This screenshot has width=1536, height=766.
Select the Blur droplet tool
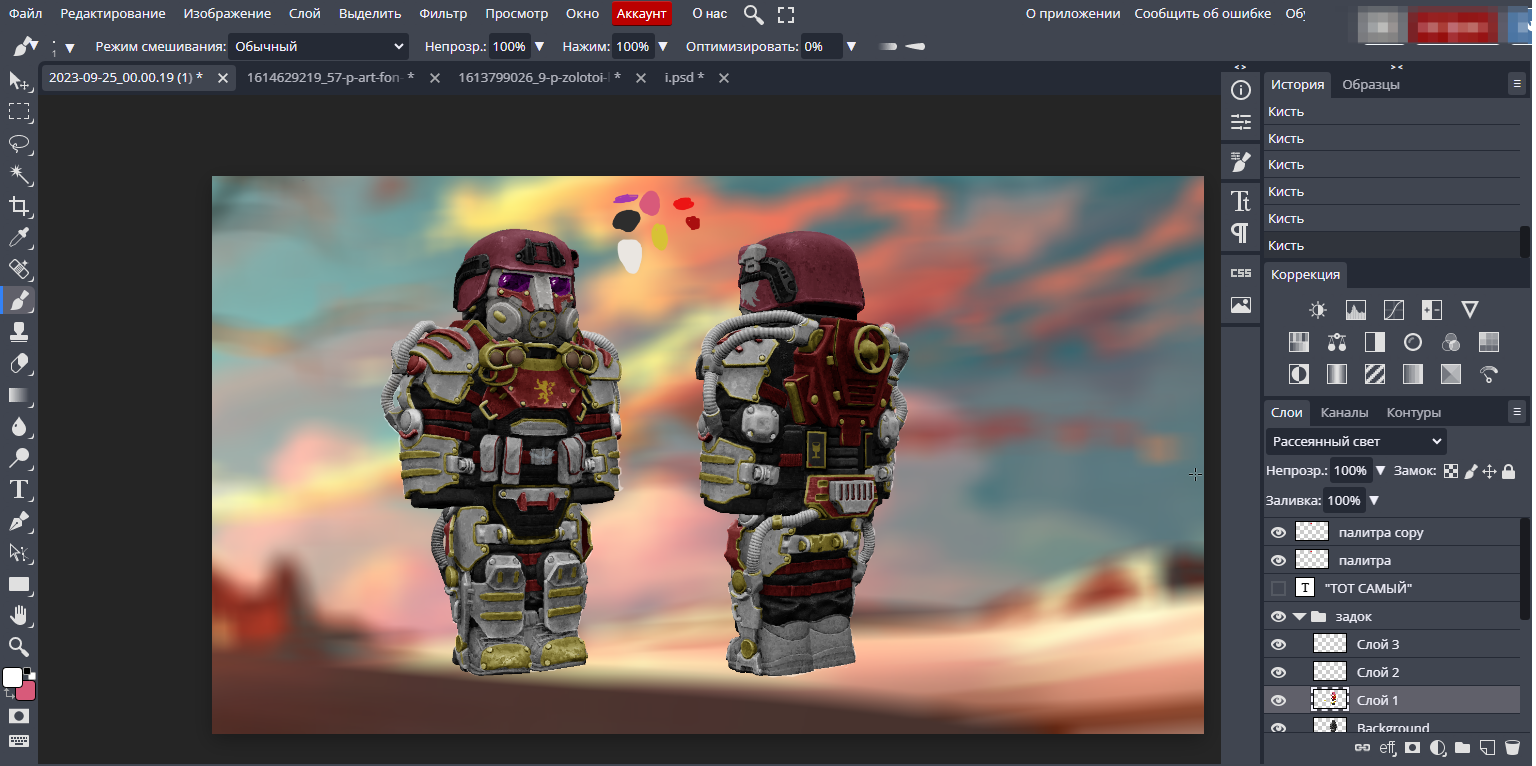pyautogui.click(x=19, y=426)
